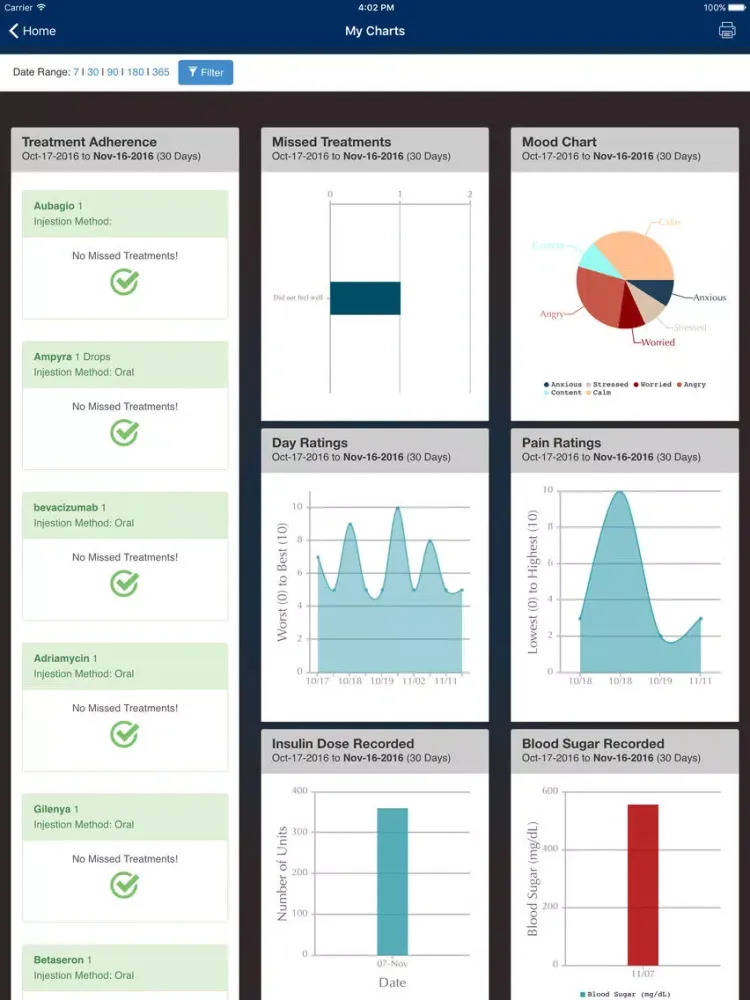Select the Anxious legend dot in Mood Chart
Screen dimensions: 750x1000
(547, 385)
